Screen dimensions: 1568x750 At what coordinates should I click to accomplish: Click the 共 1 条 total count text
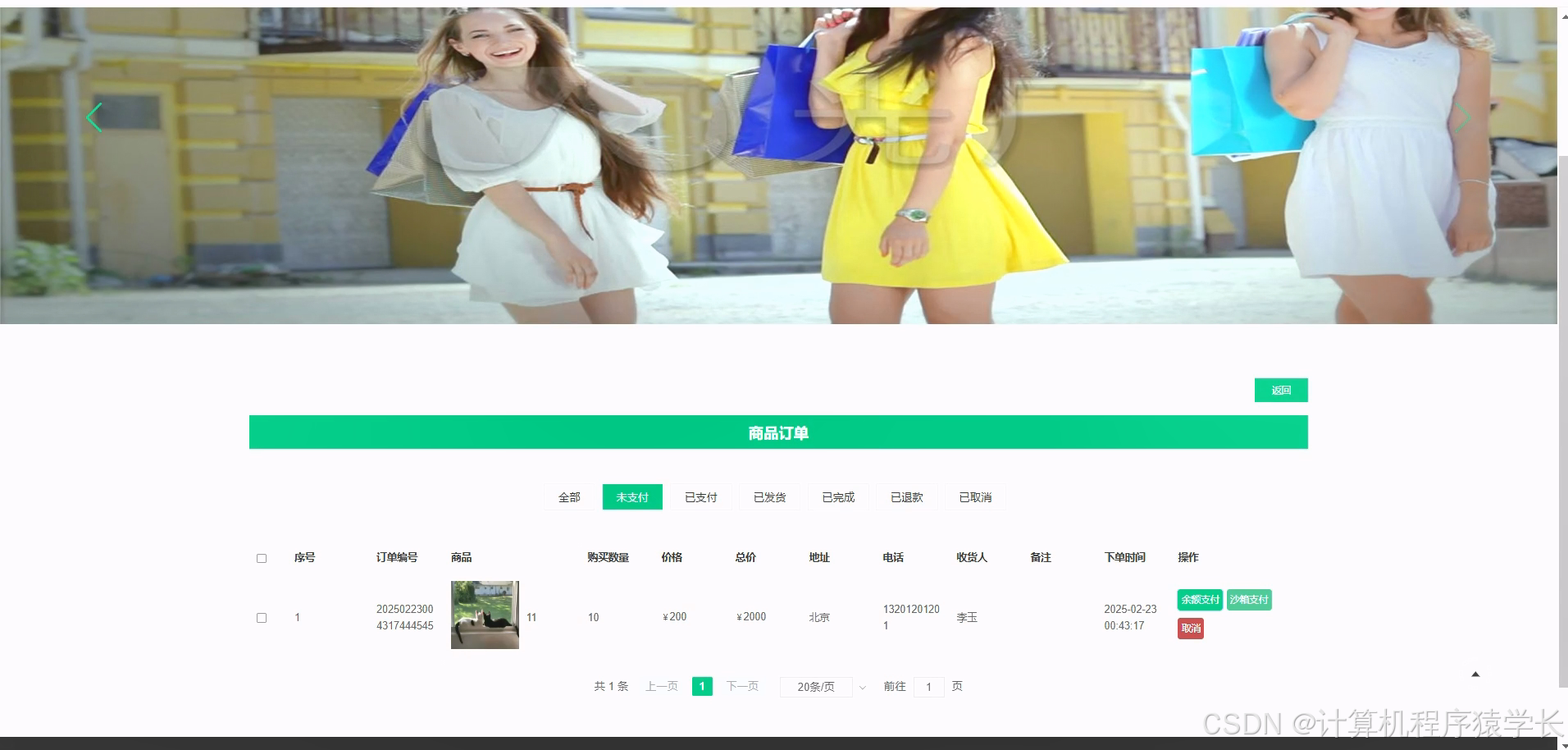[611, 686]
